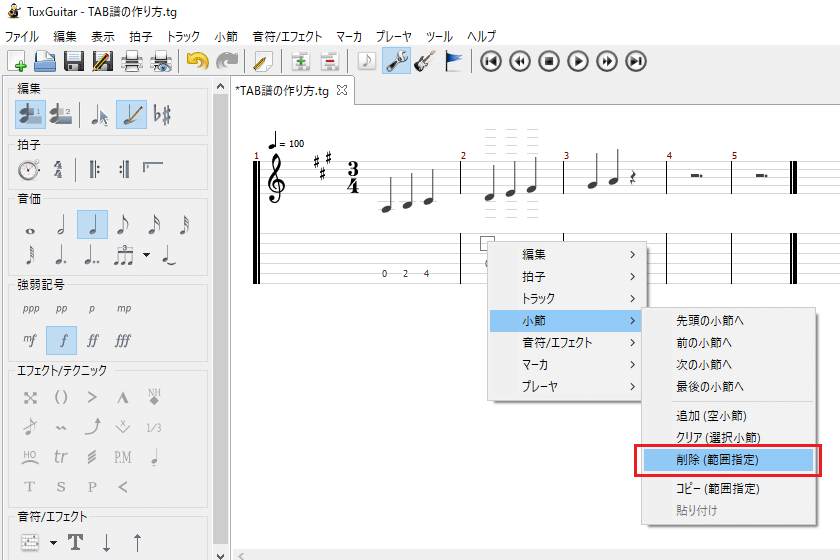The width and height of the screenshot is (840, 560).
Task: Close the TAB譜の作り方.tg tab
Action: (x=342, y=90)
